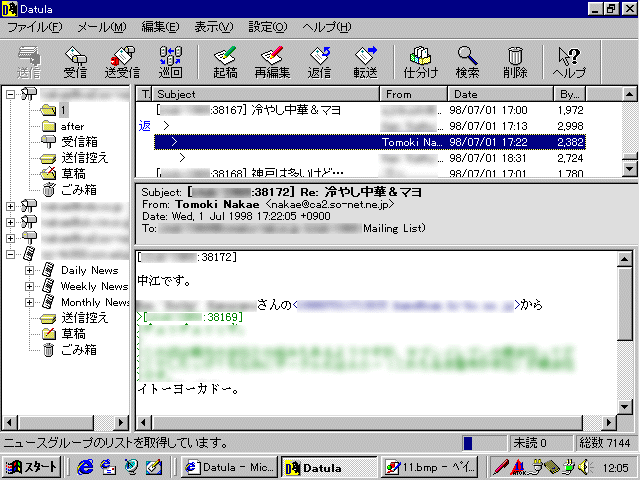Open search with the 検索 icon
The image size is (640, 480).
coord(467,62)
